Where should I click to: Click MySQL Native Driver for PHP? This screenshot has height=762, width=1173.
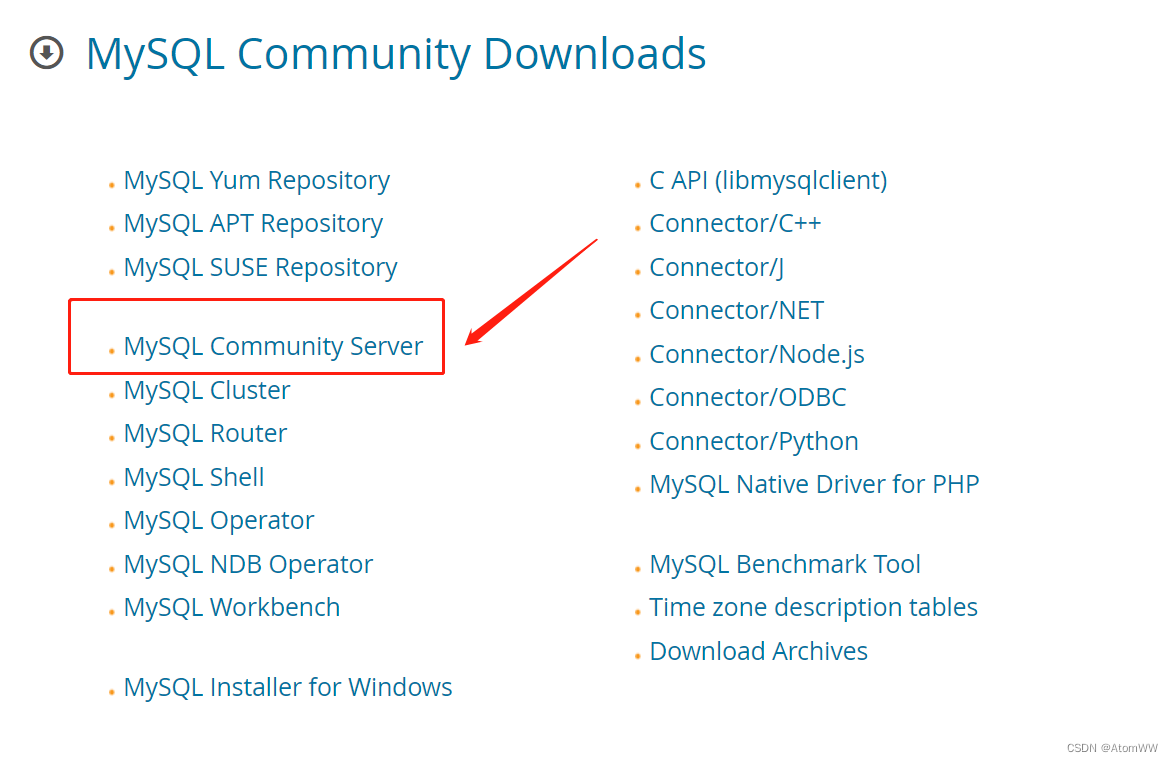pos(814,485)
